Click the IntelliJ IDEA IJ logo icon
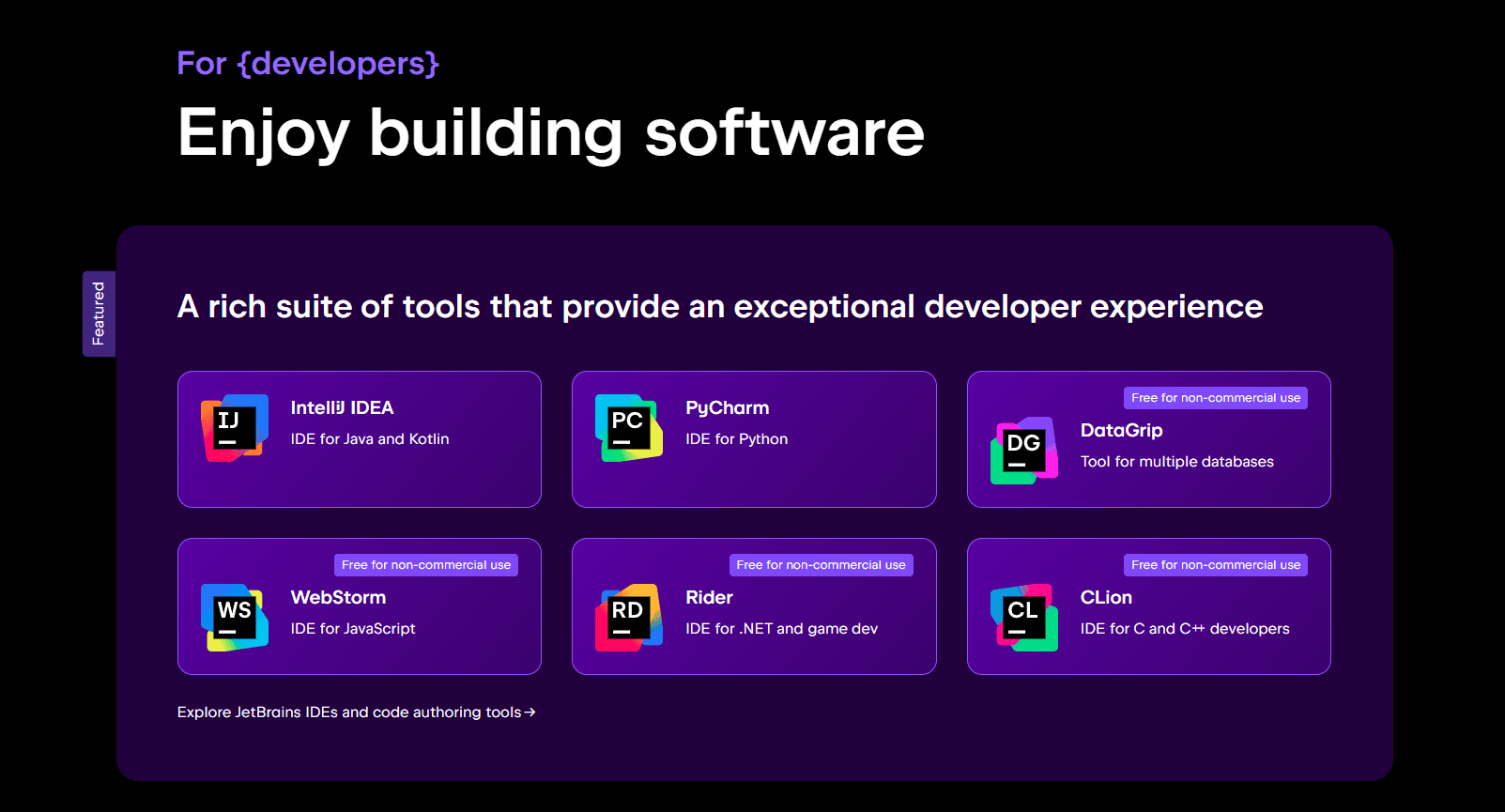 click(235, 428)
